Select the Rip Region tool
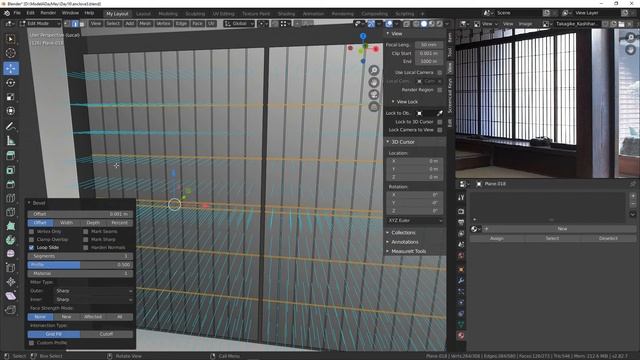The image size is (640, 360). pyautogui.click(x=11, y=310)
